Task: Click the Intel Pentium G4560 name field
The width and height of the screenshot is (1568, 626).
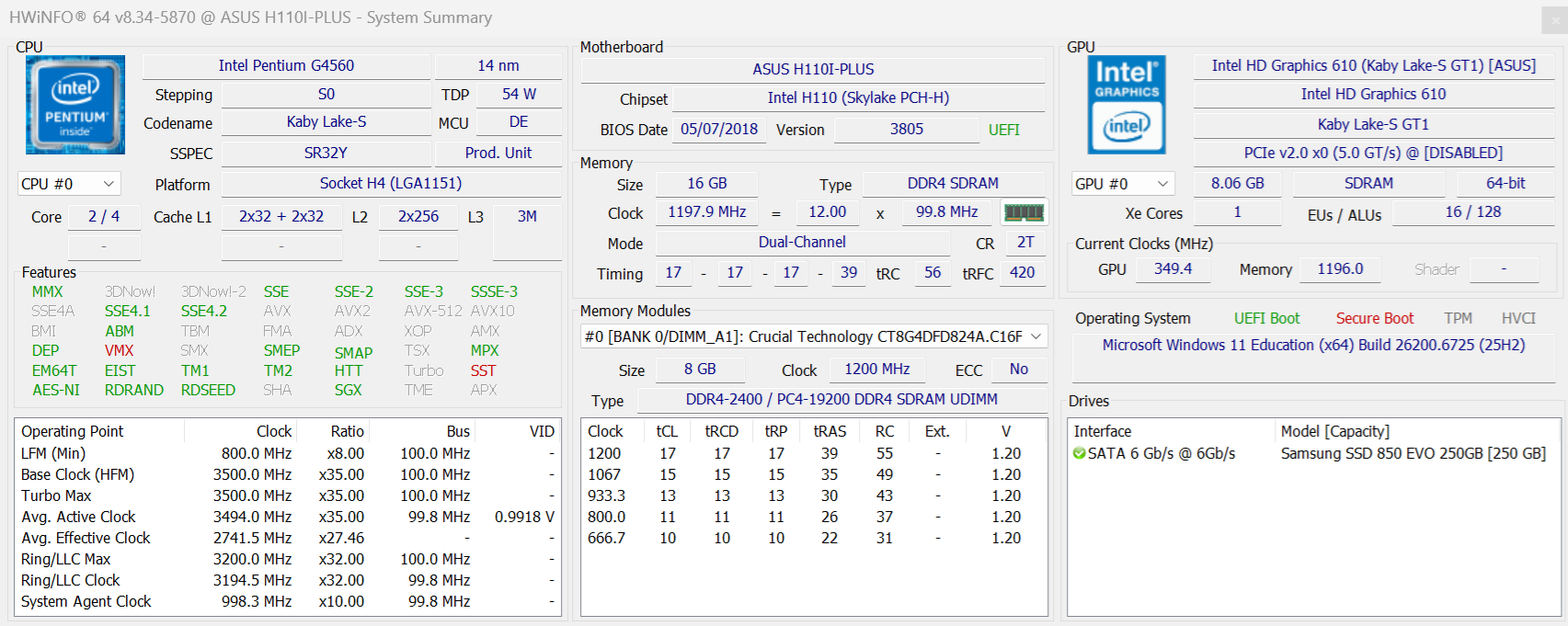Action: 286,66
